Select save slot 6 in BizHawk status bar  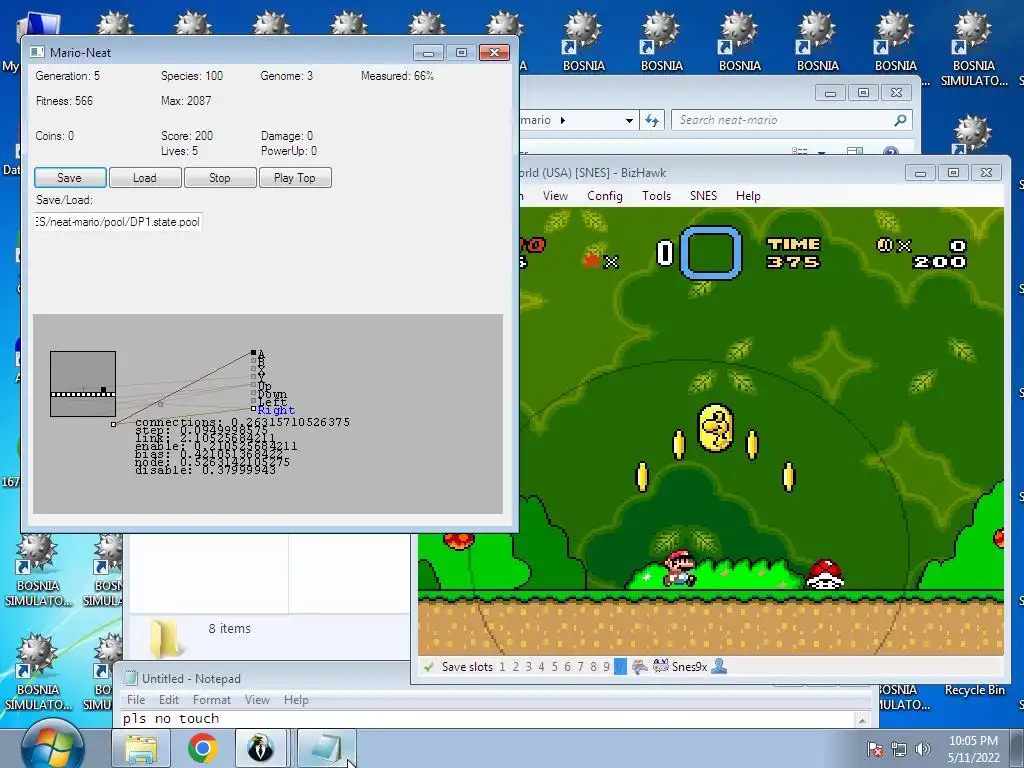pos(568,667)
